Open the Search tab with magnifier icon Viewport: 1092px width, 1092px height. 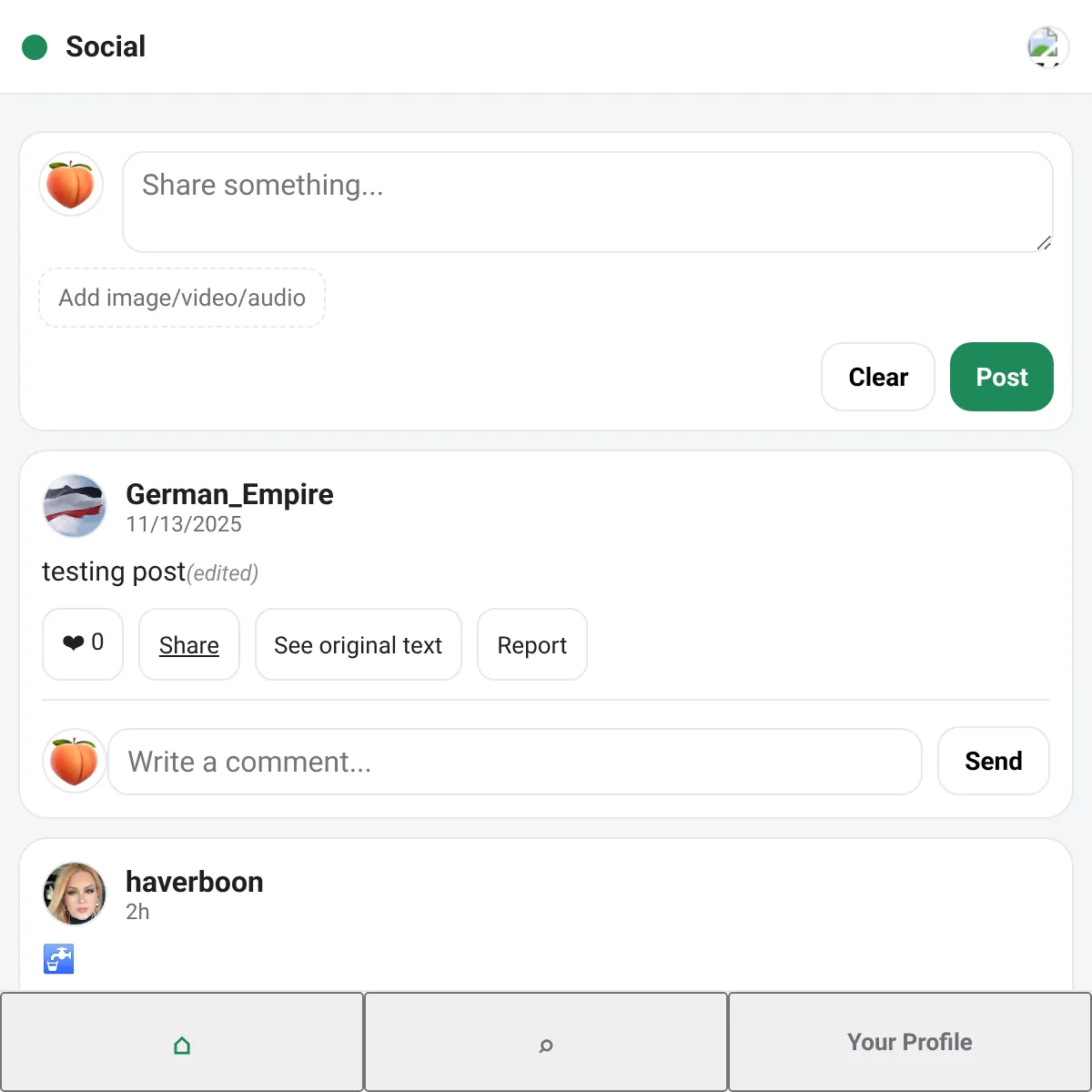546,1043
